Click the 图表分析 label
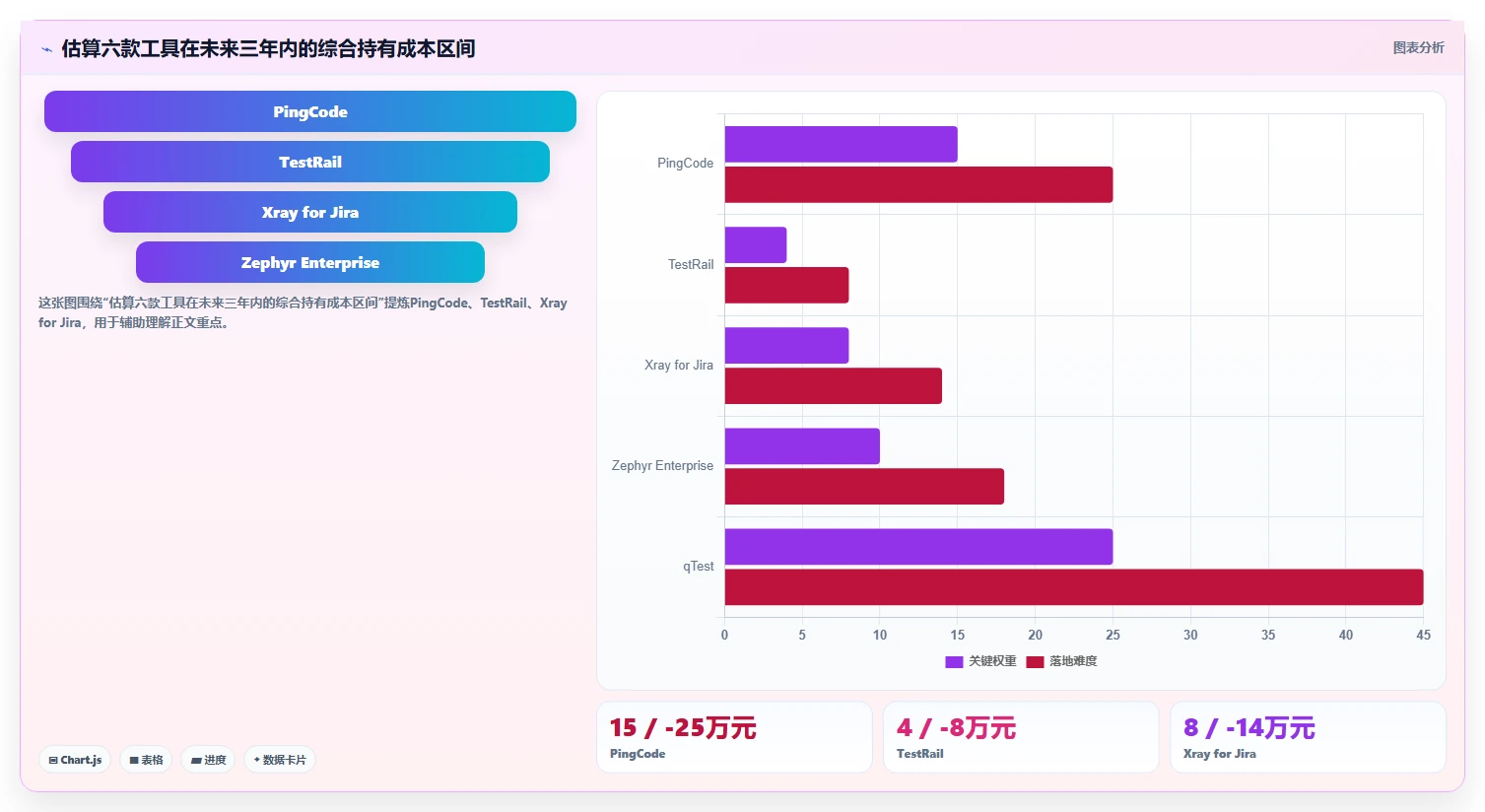 point(1418,47)
